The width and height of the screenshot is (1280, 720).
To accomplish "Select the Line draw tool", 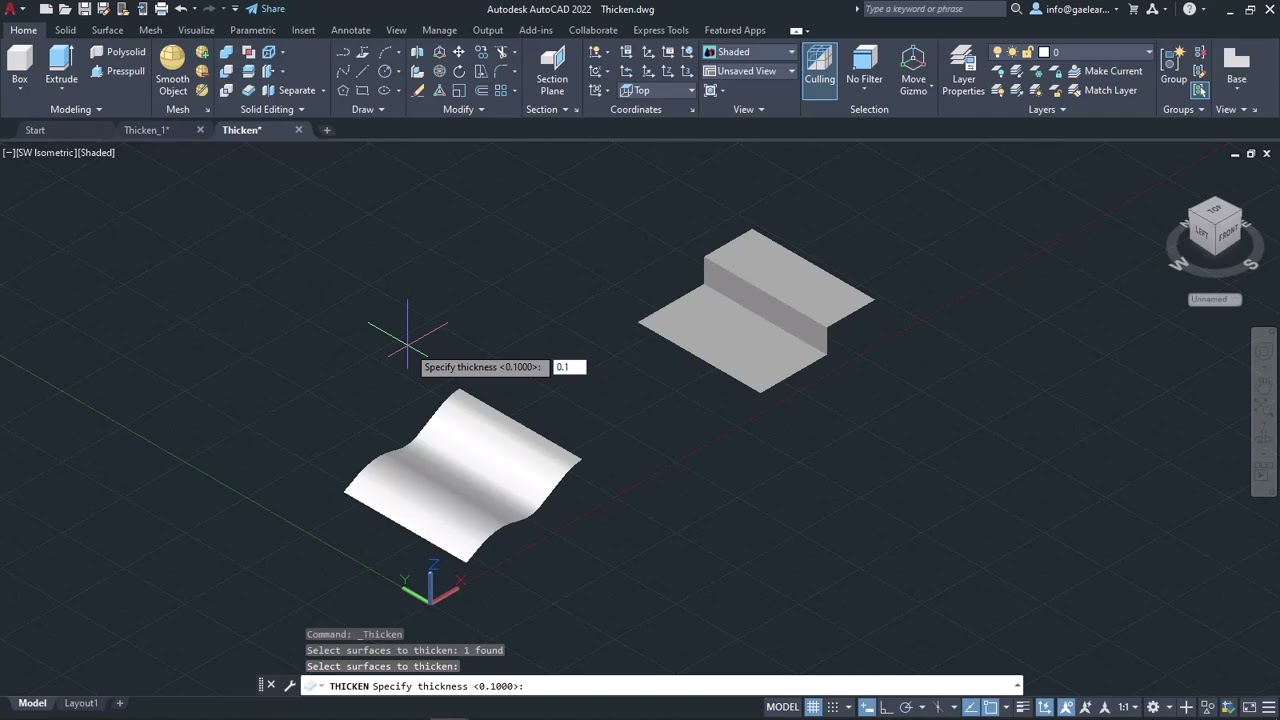I will (363, 71).
